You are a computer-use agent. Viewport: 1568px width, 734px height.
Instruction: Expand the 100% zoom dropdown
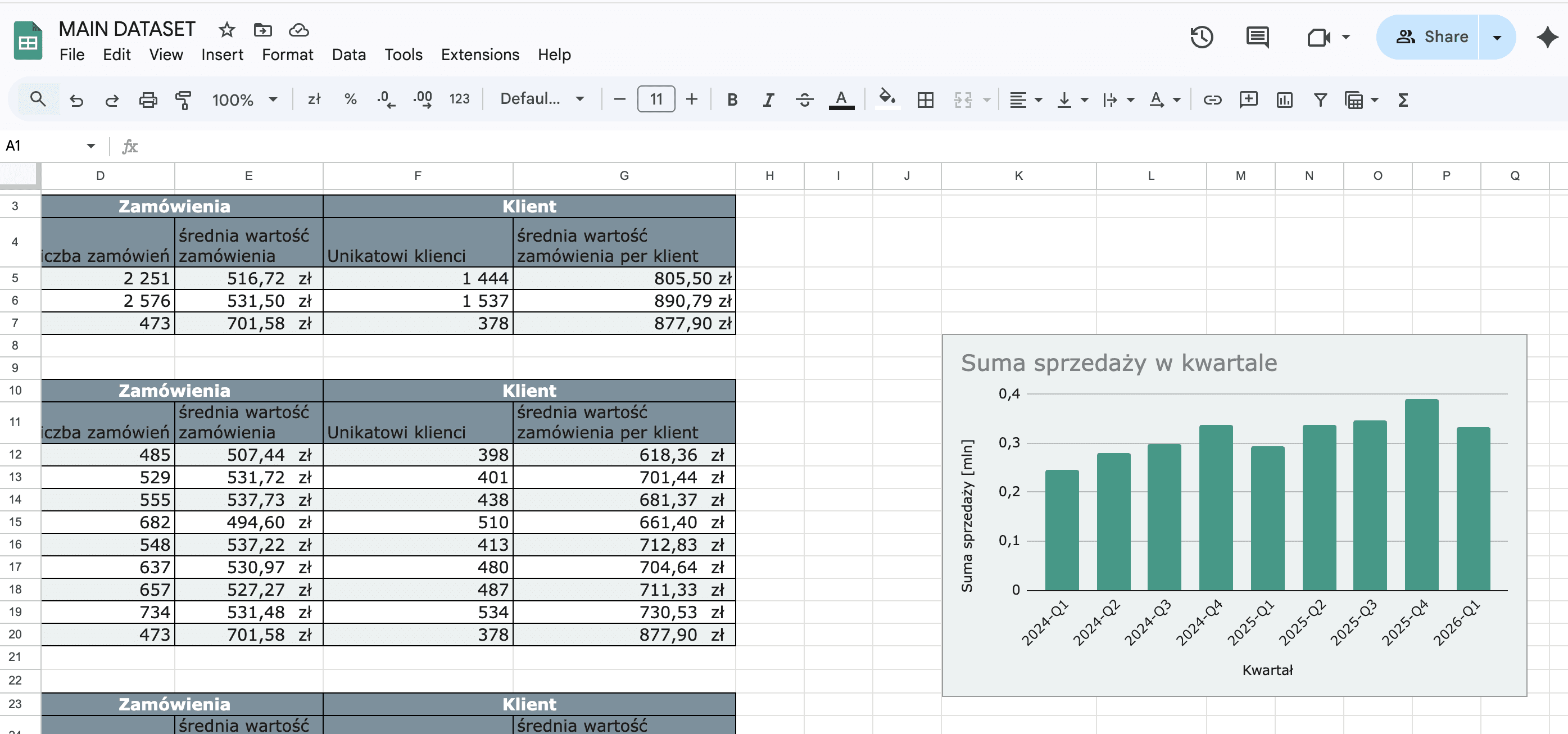pyautogui.click(x=244, y=99)
